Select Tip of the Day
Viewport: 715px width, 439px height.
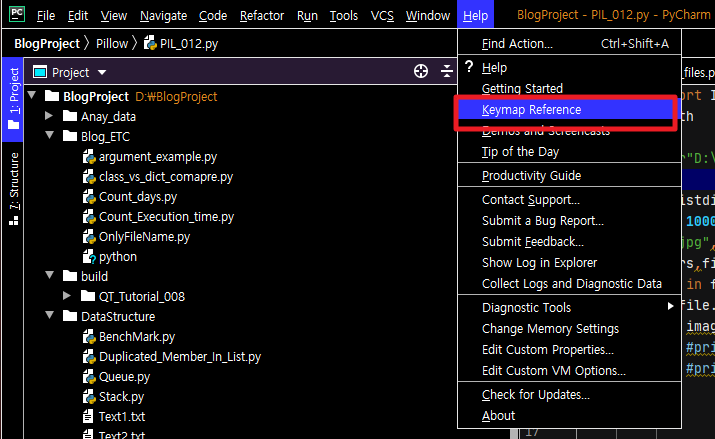[569, 152]
